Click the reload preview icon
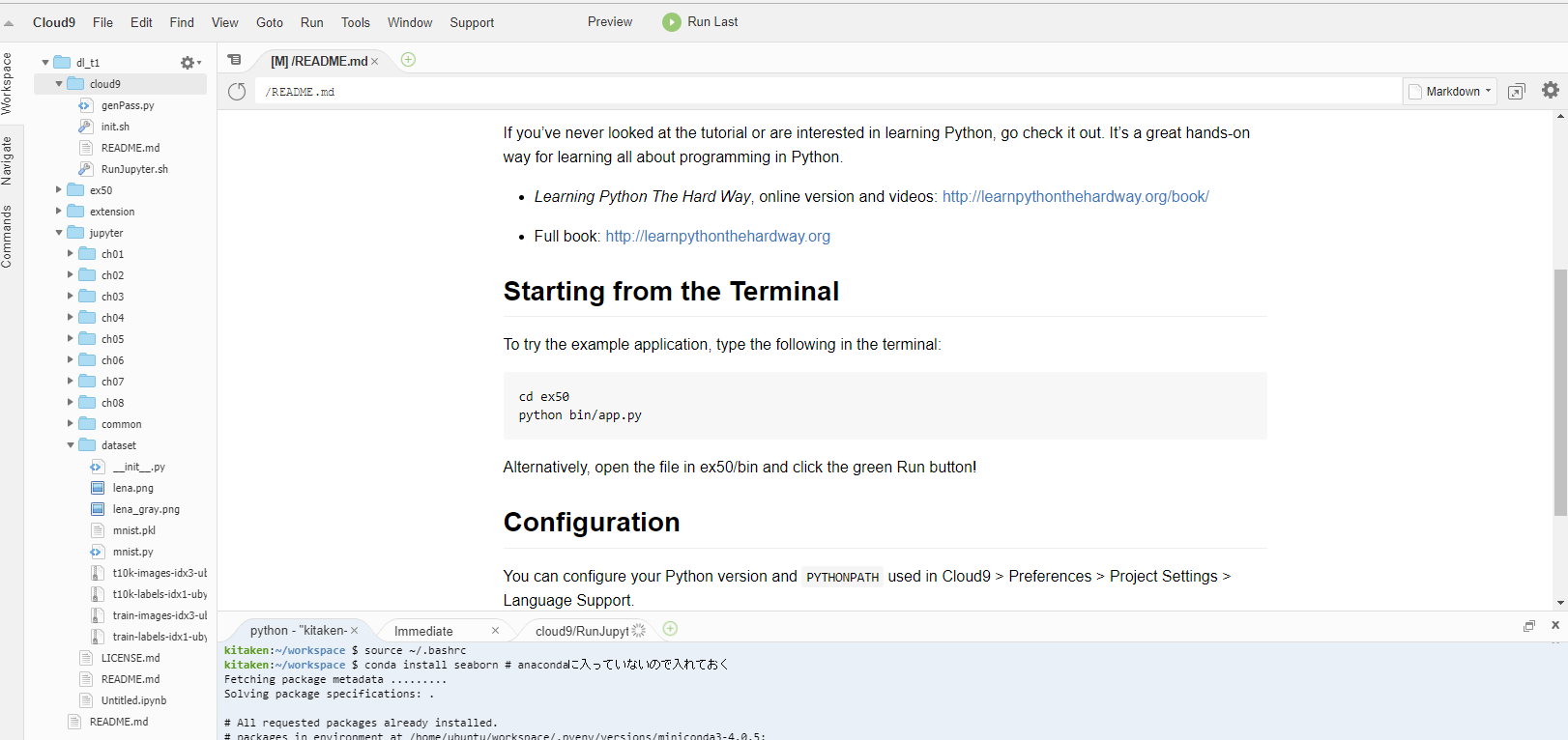Screen dimensions: 1568x740 [x=237, y=92]
